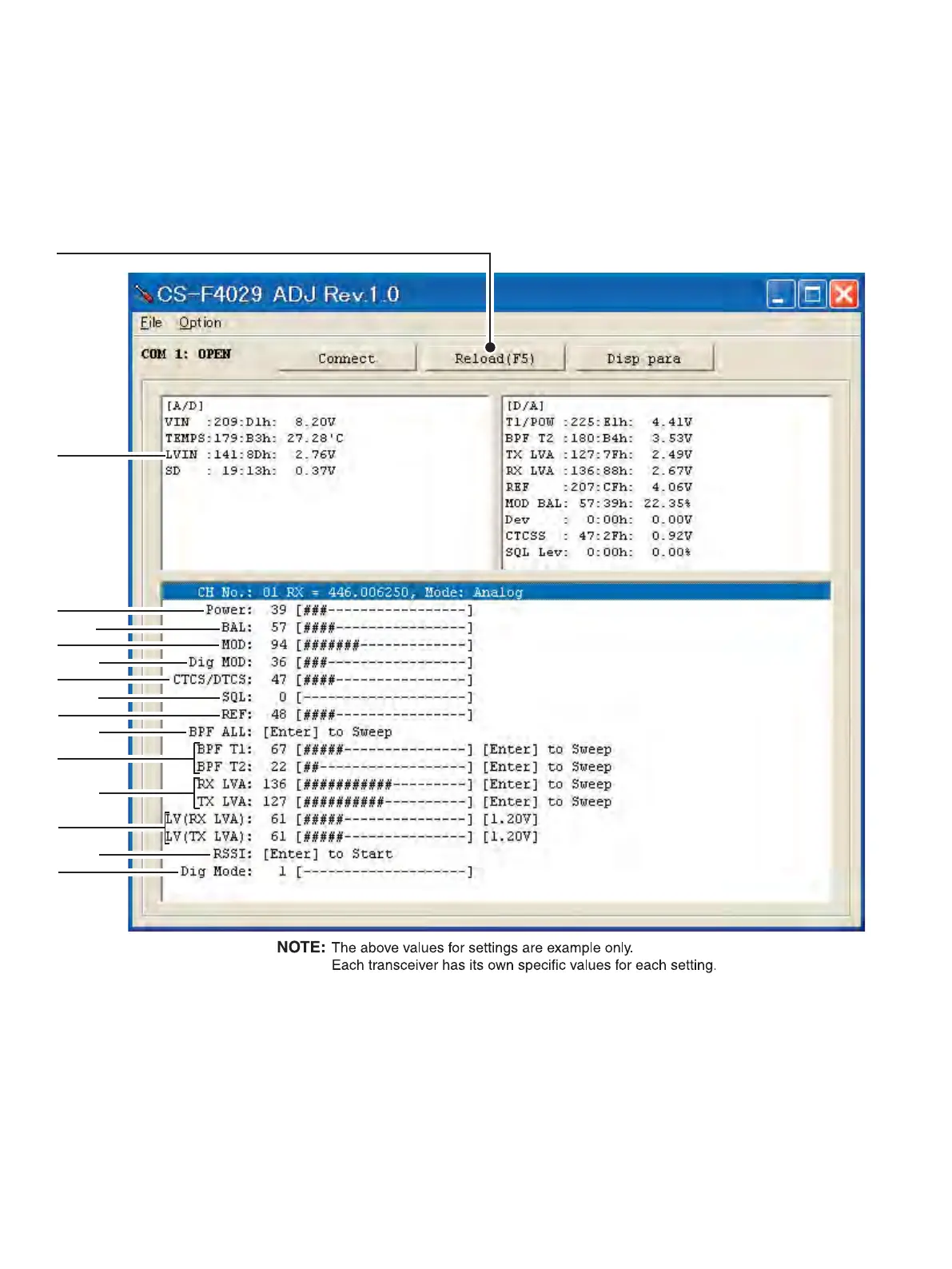Image resolution: width=952 pixels, height=1269 pixels.
Task: Click the [D/A] panel heading
Action: (525, 405)
